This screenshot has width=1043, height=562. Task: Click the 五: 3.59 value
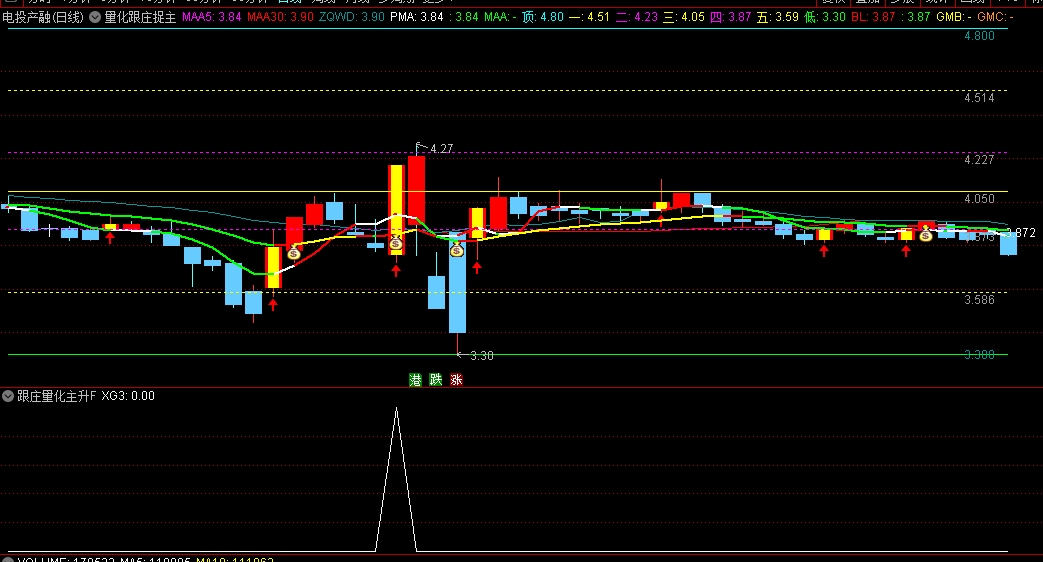778,17
